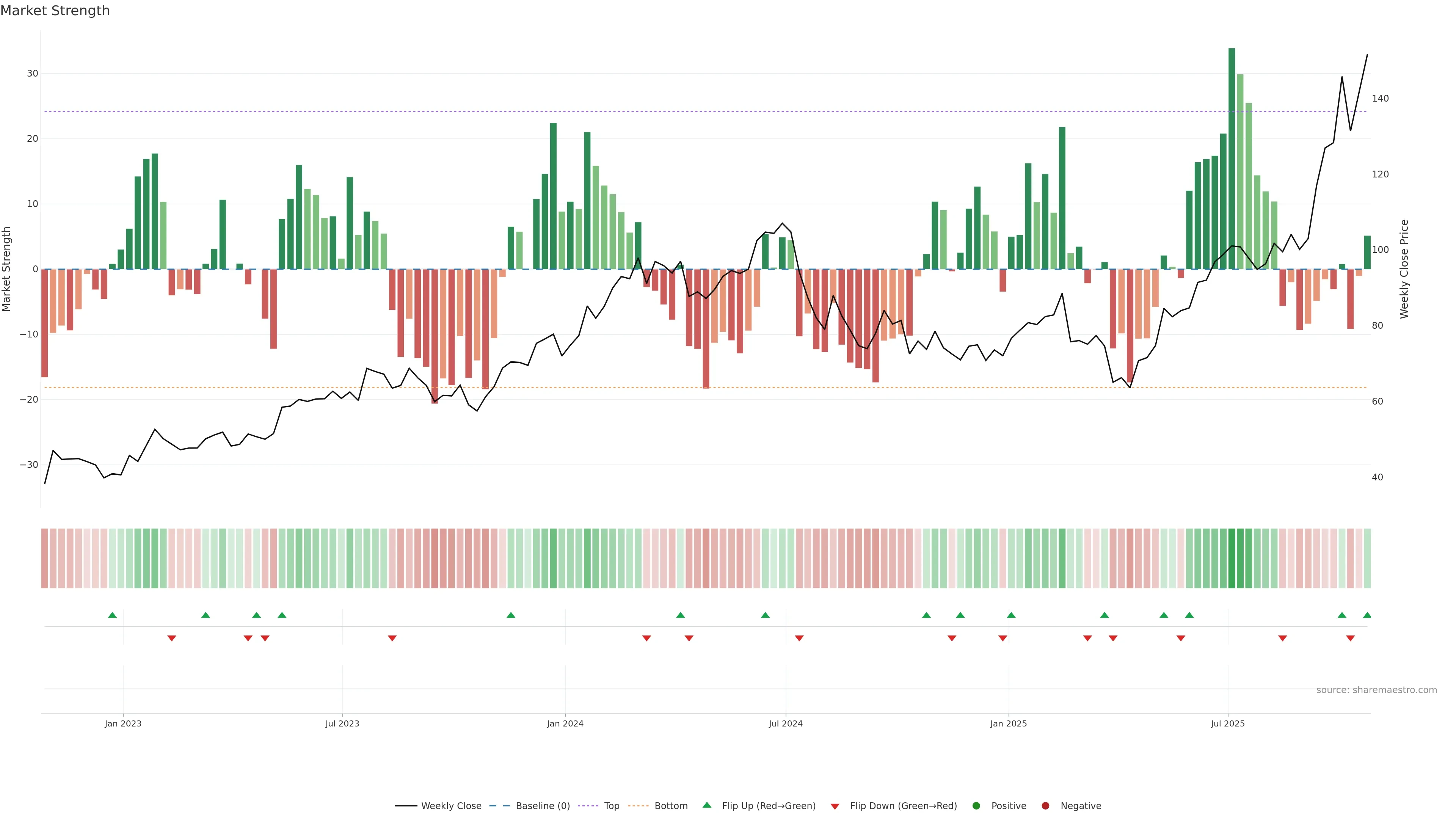Click the first red flip-down triangle marker
The height and width of the screenshot is (819, 1456).
point(172,638)
